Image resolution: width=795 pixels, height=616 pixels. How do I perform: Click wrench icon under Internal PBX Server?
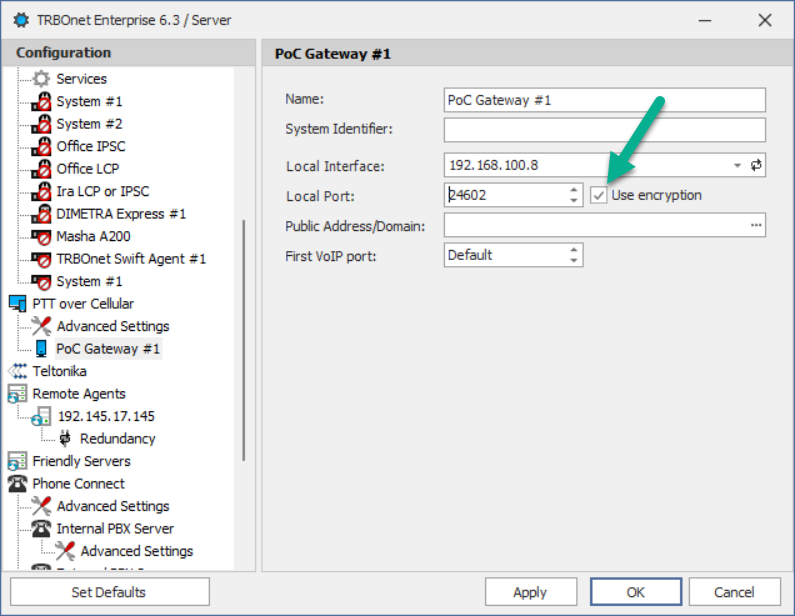[x=65, y=551]
